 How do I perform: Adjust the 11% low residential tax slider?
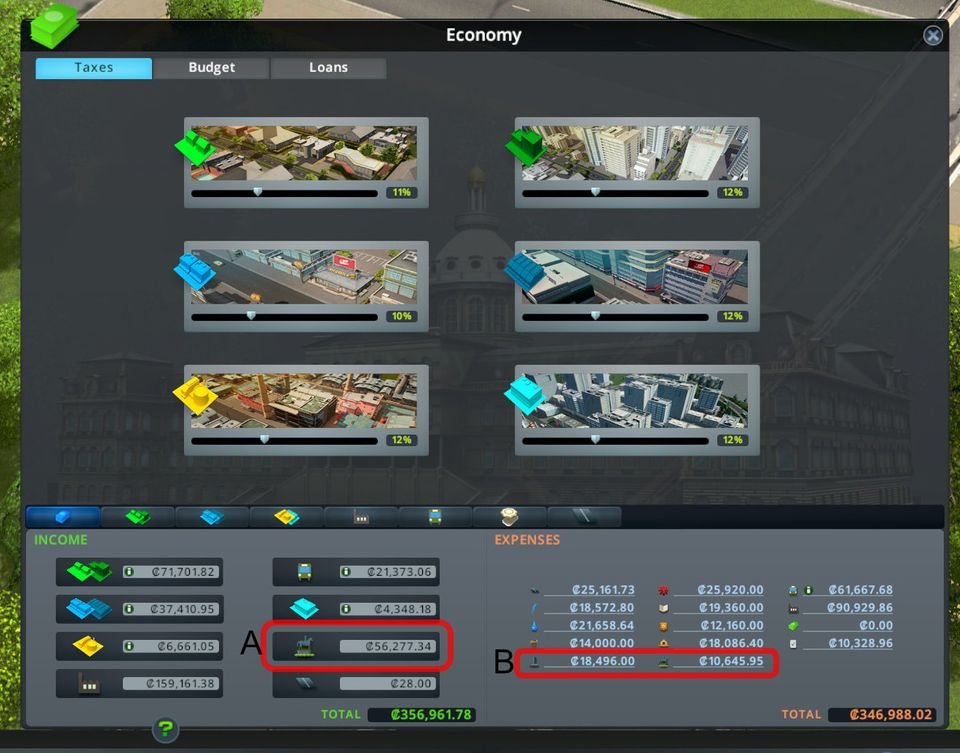tap(257, 192)
